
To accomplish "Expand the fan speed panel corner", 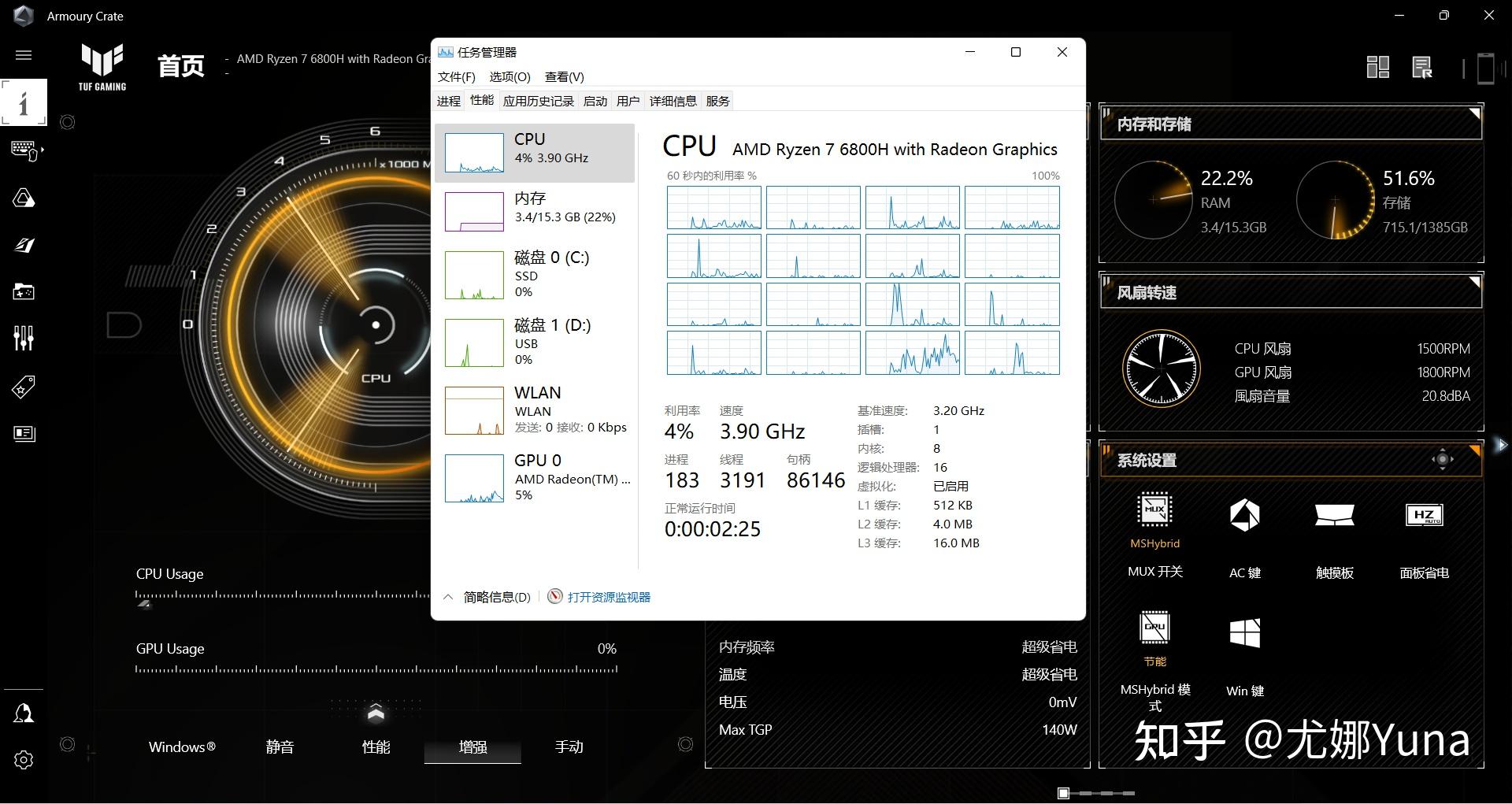I will pos(1474,282).
